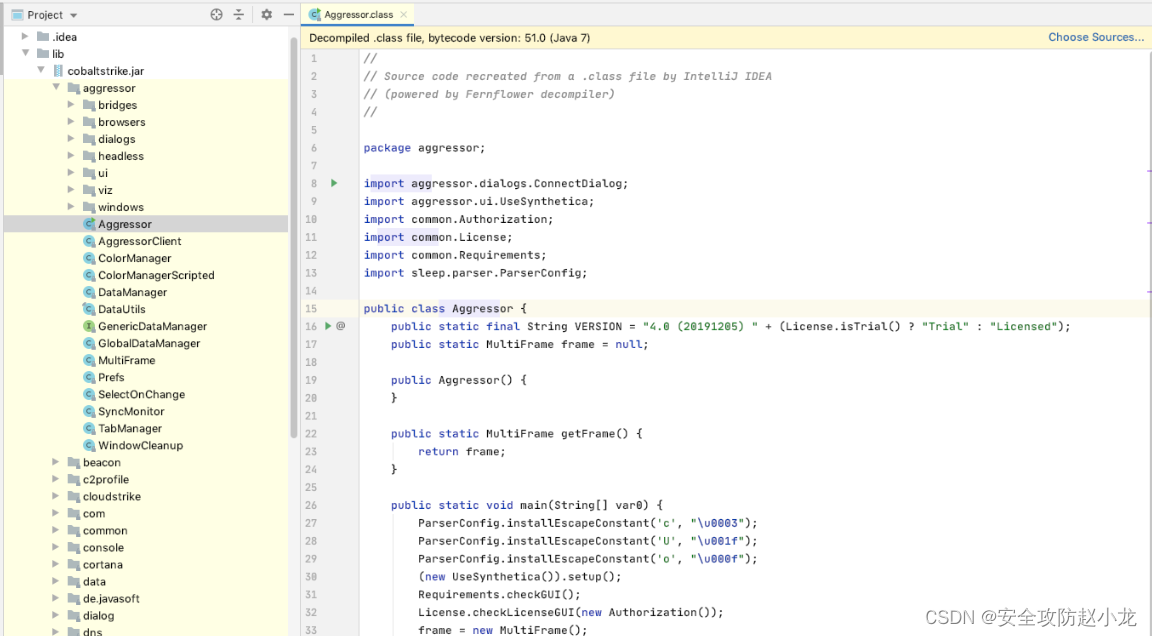Open the WindowCleanup class
The image size is (1152, 636).
point(140,445)
